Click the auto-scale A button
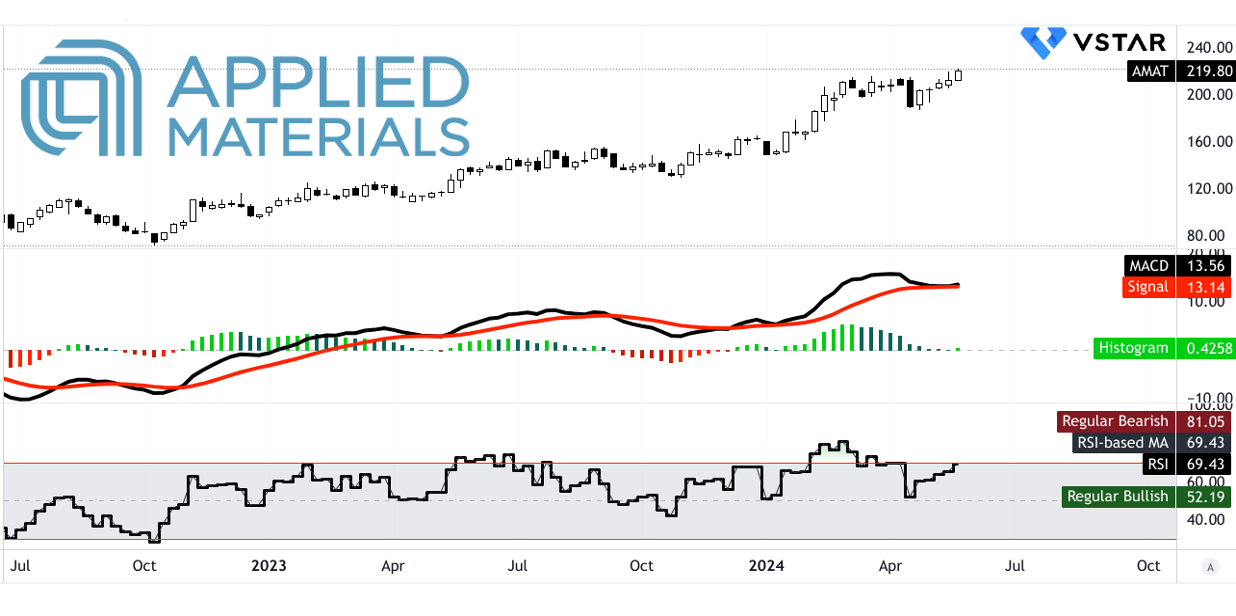This screenshot has height=616, width=1236. [1211, 566]
